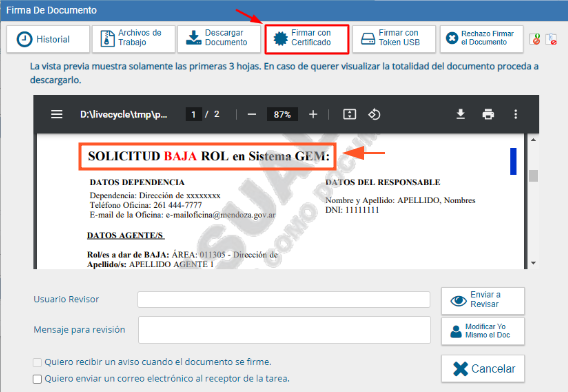
Task: Open the Historial button
Action: pos(48,39)
